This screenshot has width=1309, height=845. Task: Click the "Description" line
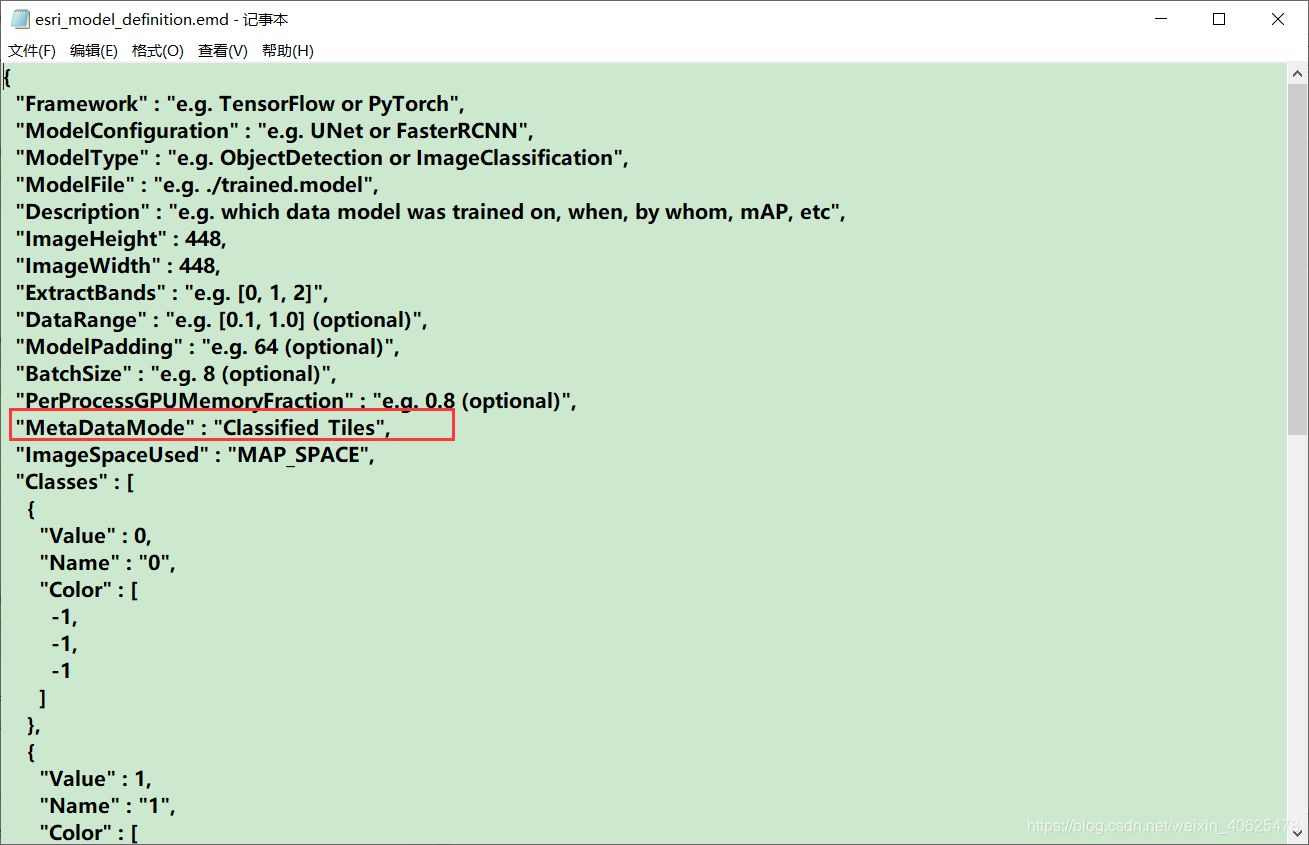click(430, 212)
